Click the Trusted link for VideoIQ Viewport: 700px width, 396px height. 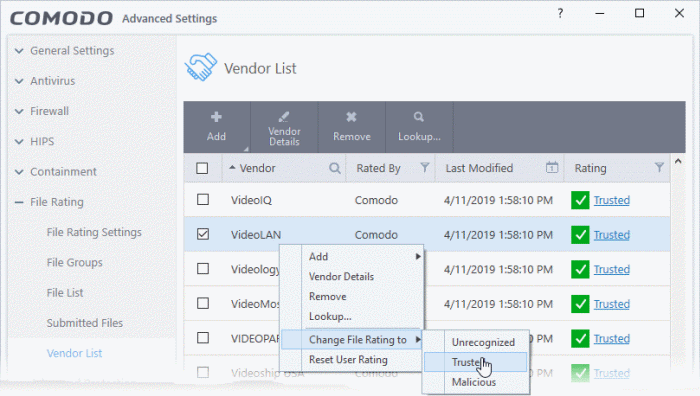(x=612, y=200)
